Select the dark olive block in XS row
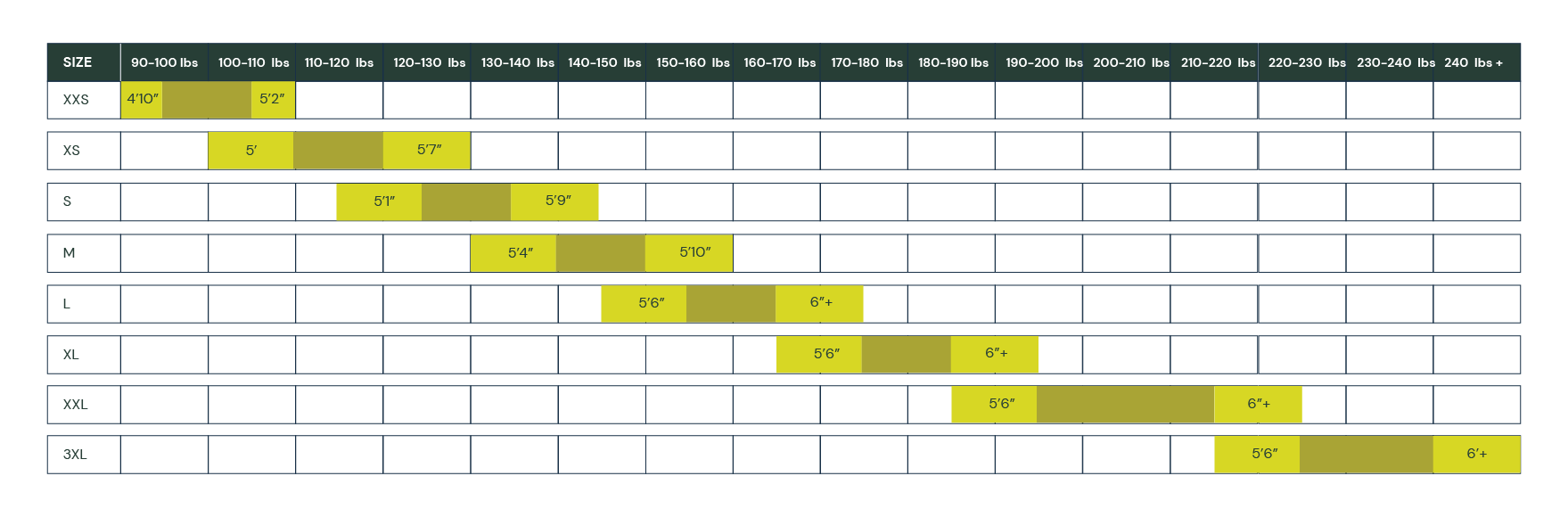This screenshot has width=1568, height=517. pyautogui.click(x=338, y=150)
